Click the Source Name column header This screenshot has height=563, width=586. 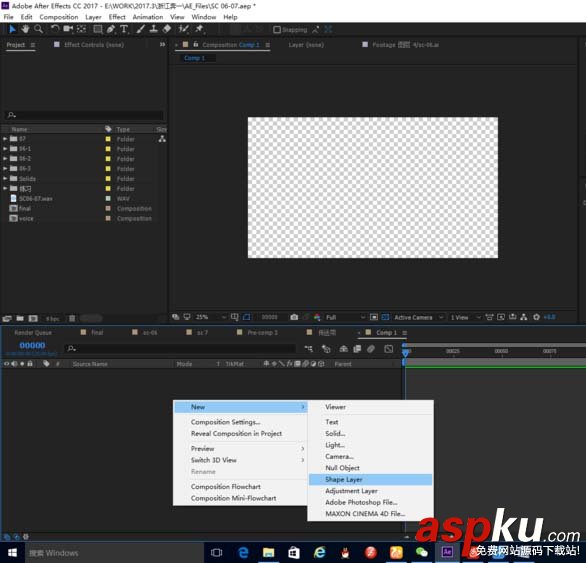pos(90,364)
